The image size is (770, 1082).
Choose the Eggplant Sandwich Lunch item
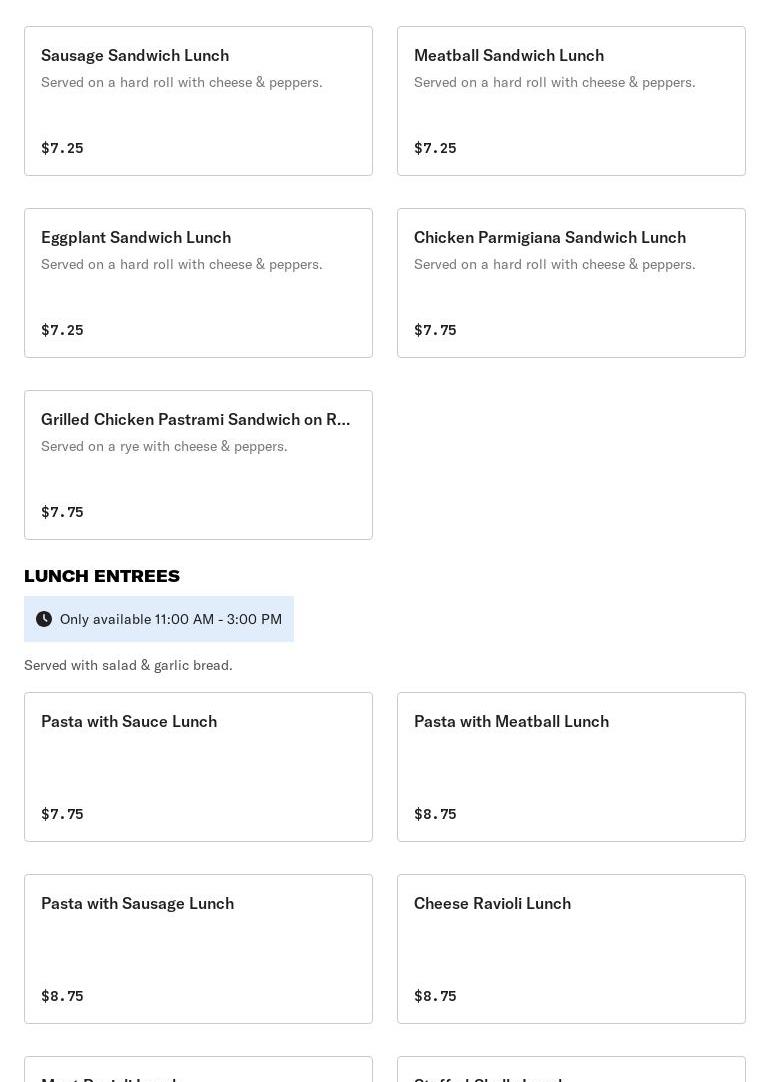tap(198, 283)
